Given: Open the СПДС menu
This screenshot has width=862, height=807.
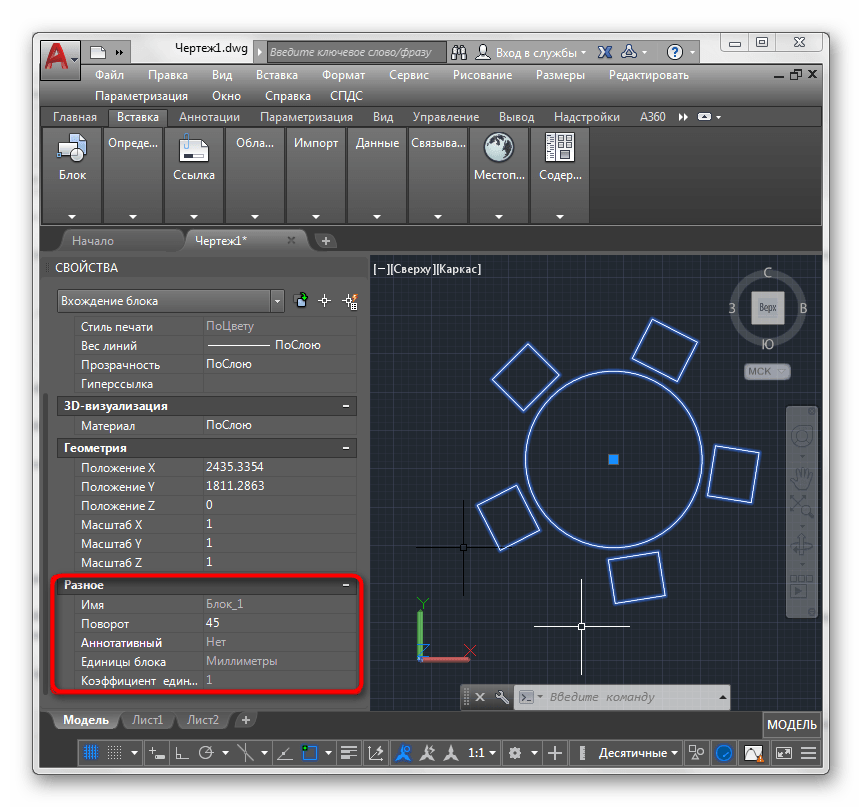Looking at the screenshot, I should pyautogui.click(x=346, y=96).
